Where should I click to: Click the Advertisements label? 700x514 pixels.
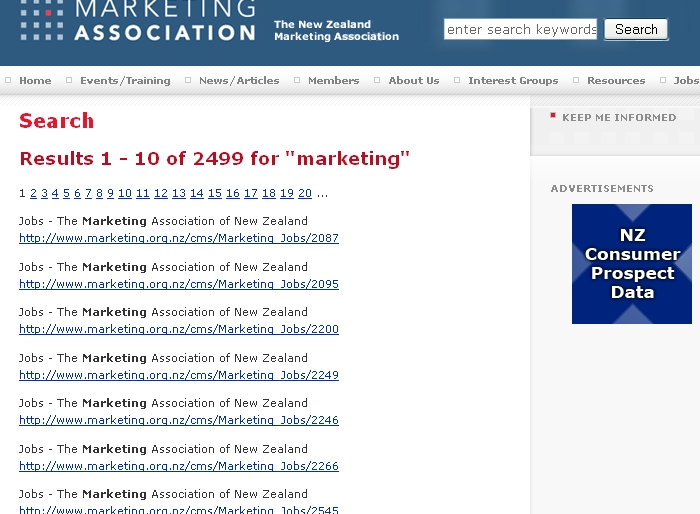pyautogui.click(x=602, y=188)
